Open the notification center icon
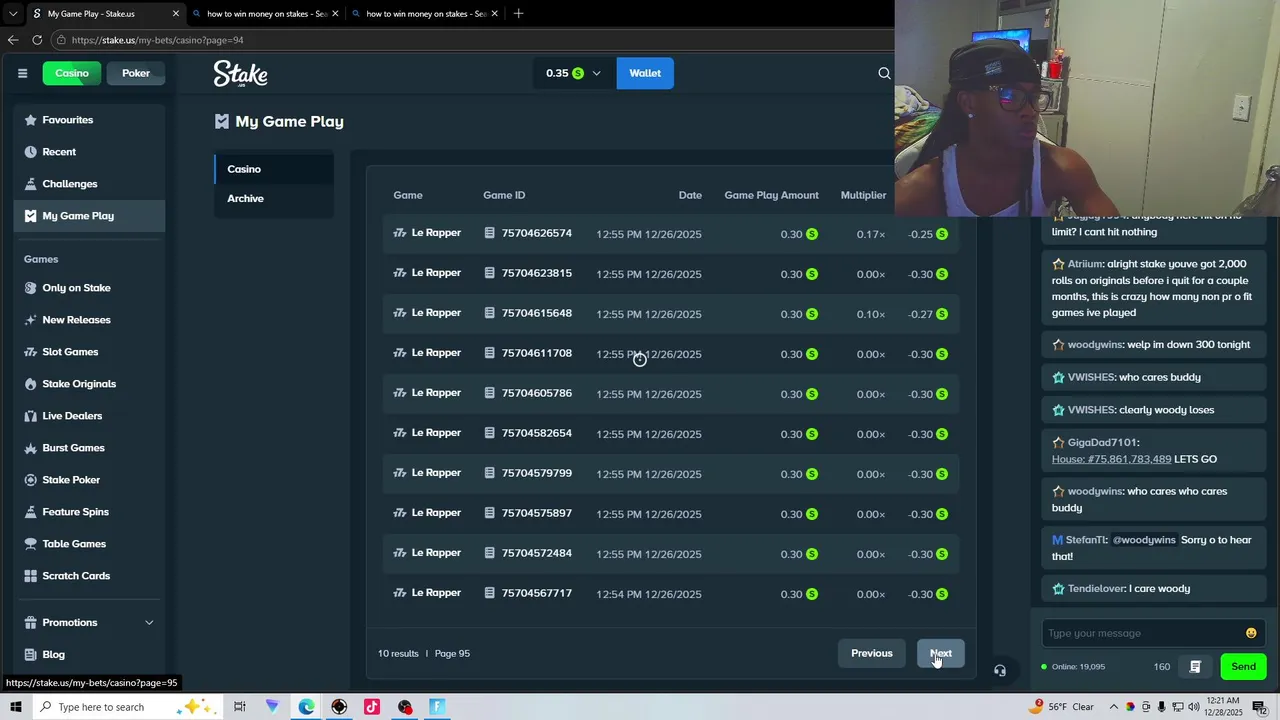The image size is (1280, 720). point(1260,707)
